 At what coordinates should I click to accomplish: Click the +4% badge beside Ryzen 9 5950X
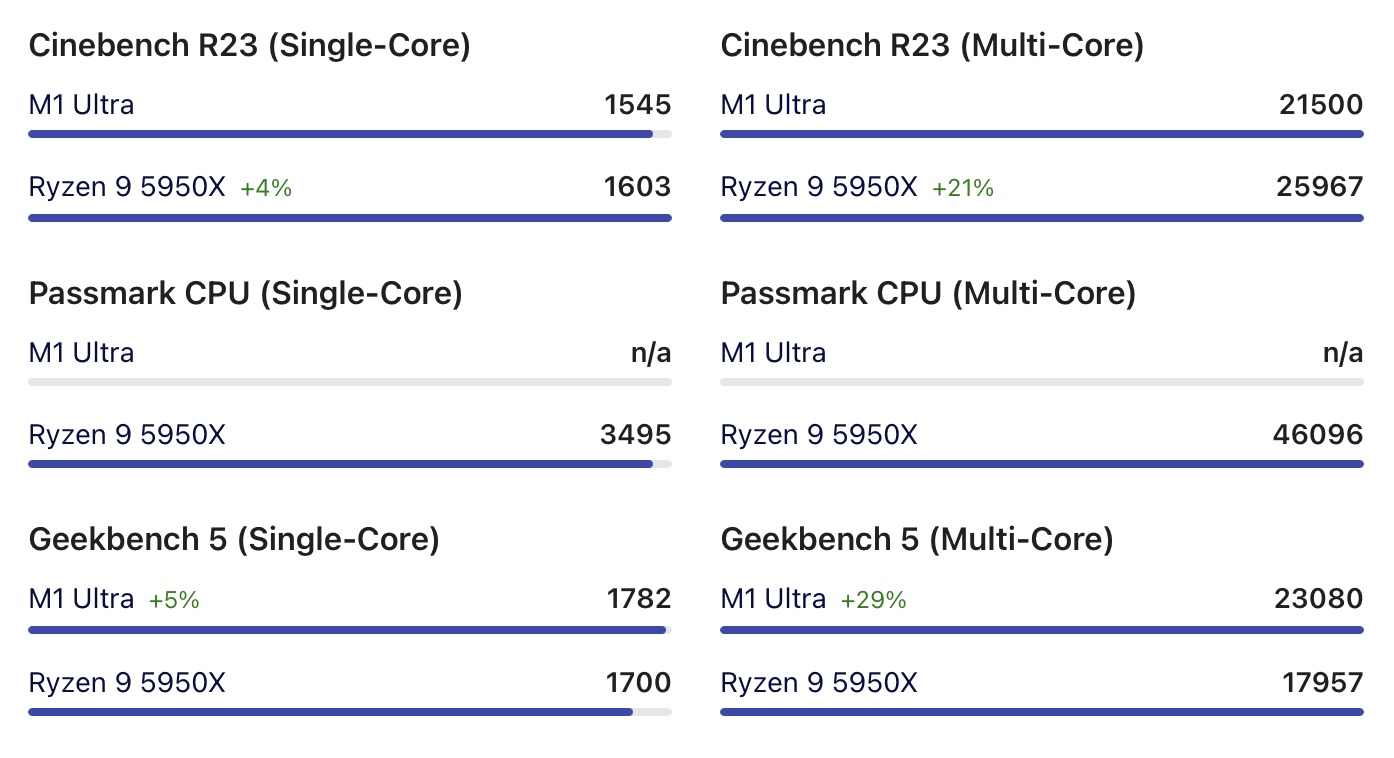[x=266, y=188]
